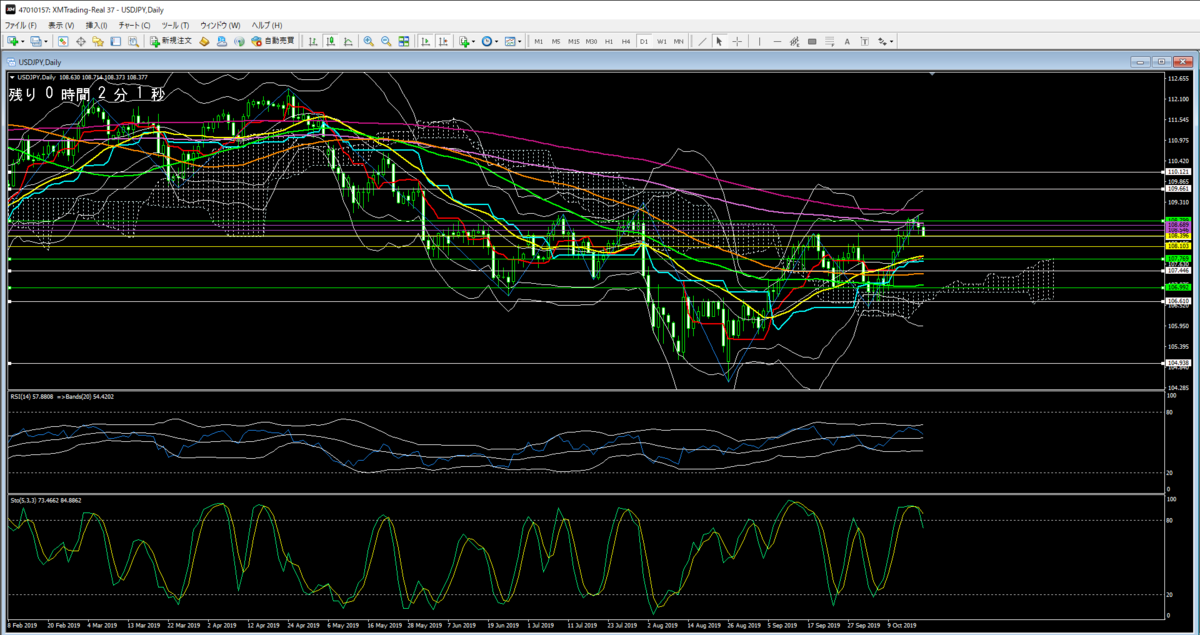Select the candlestick chart icon

[x=331, y=41]
